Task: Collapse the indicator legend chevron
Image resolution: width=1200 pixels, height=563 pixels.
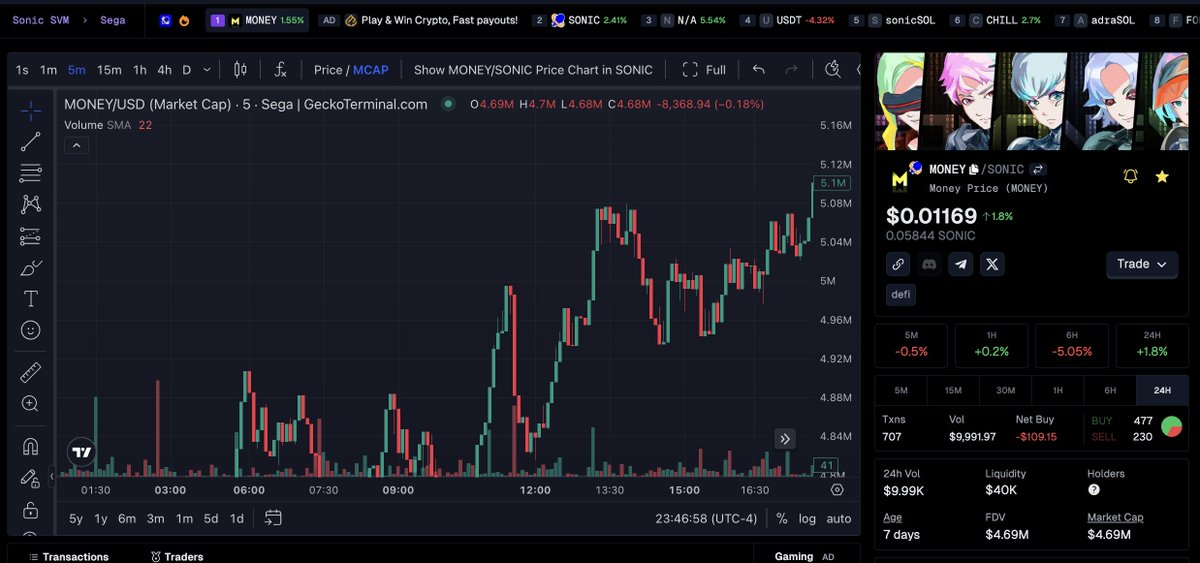Action: pyautogui.click(x=77, y=145)
